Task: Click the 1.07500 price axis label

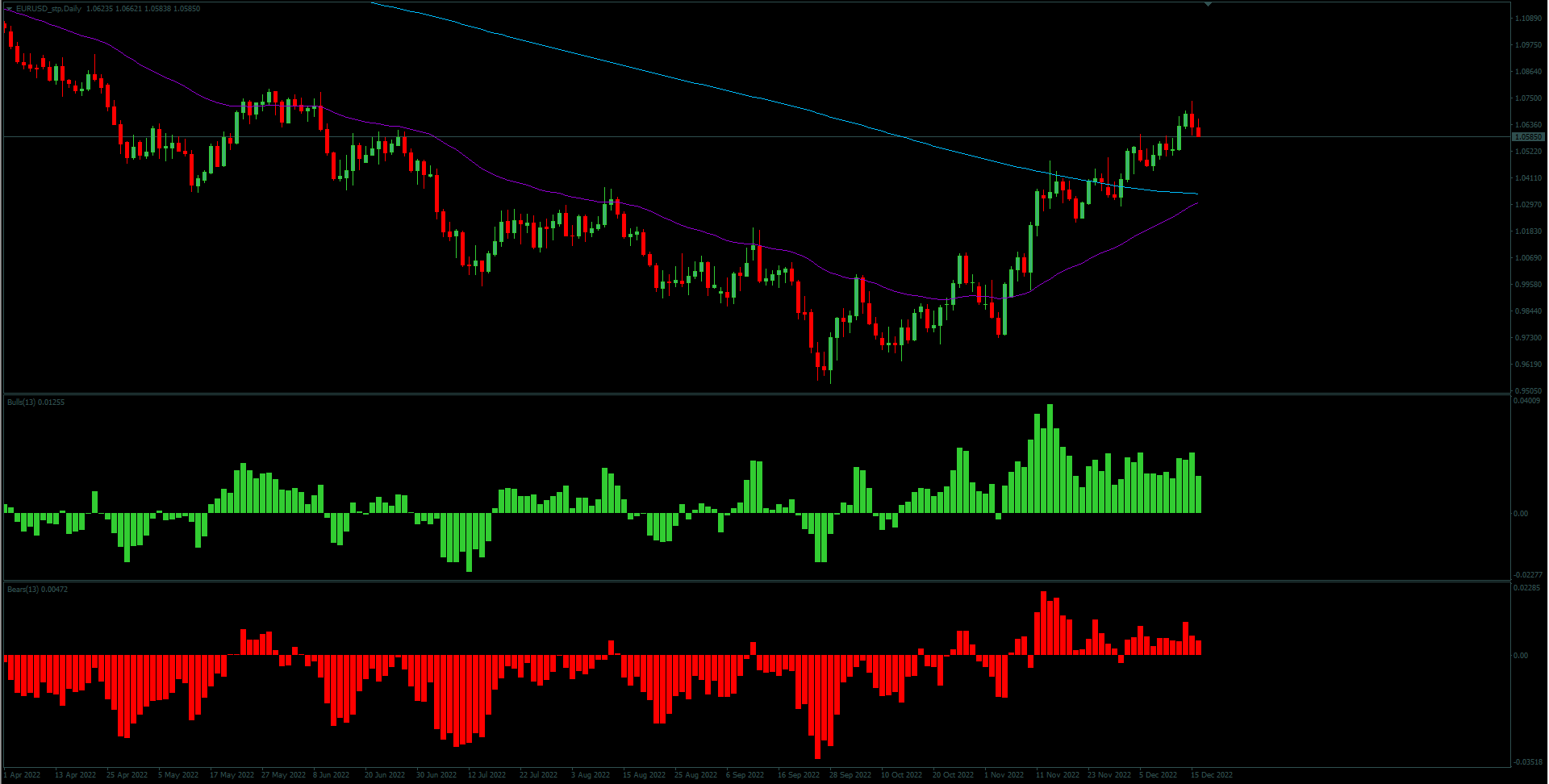Action: pyautogui.click(x=1528, y=98)
